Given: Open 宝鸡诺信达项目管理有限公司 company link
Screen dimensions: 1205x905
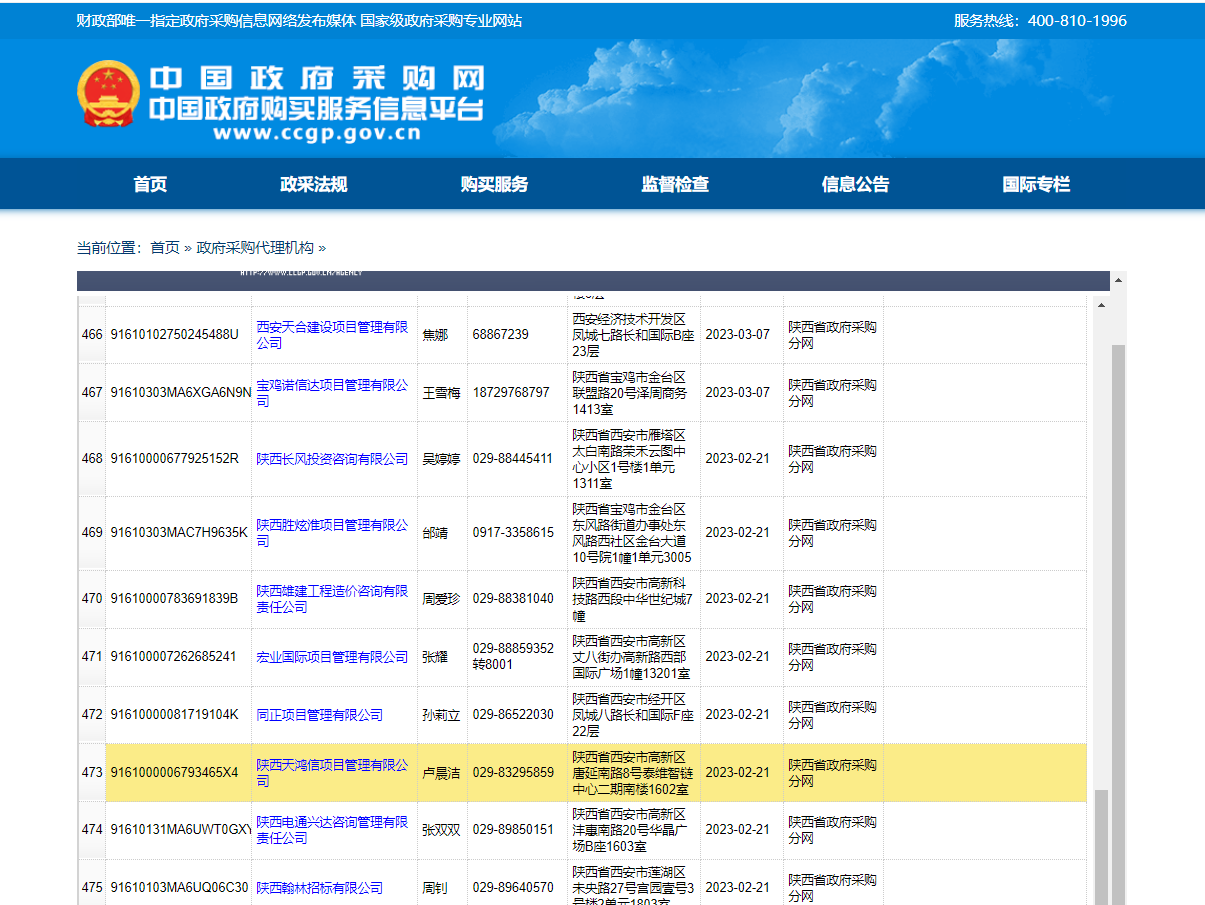Looking at the screenshot, I should (x=334, y=391).
